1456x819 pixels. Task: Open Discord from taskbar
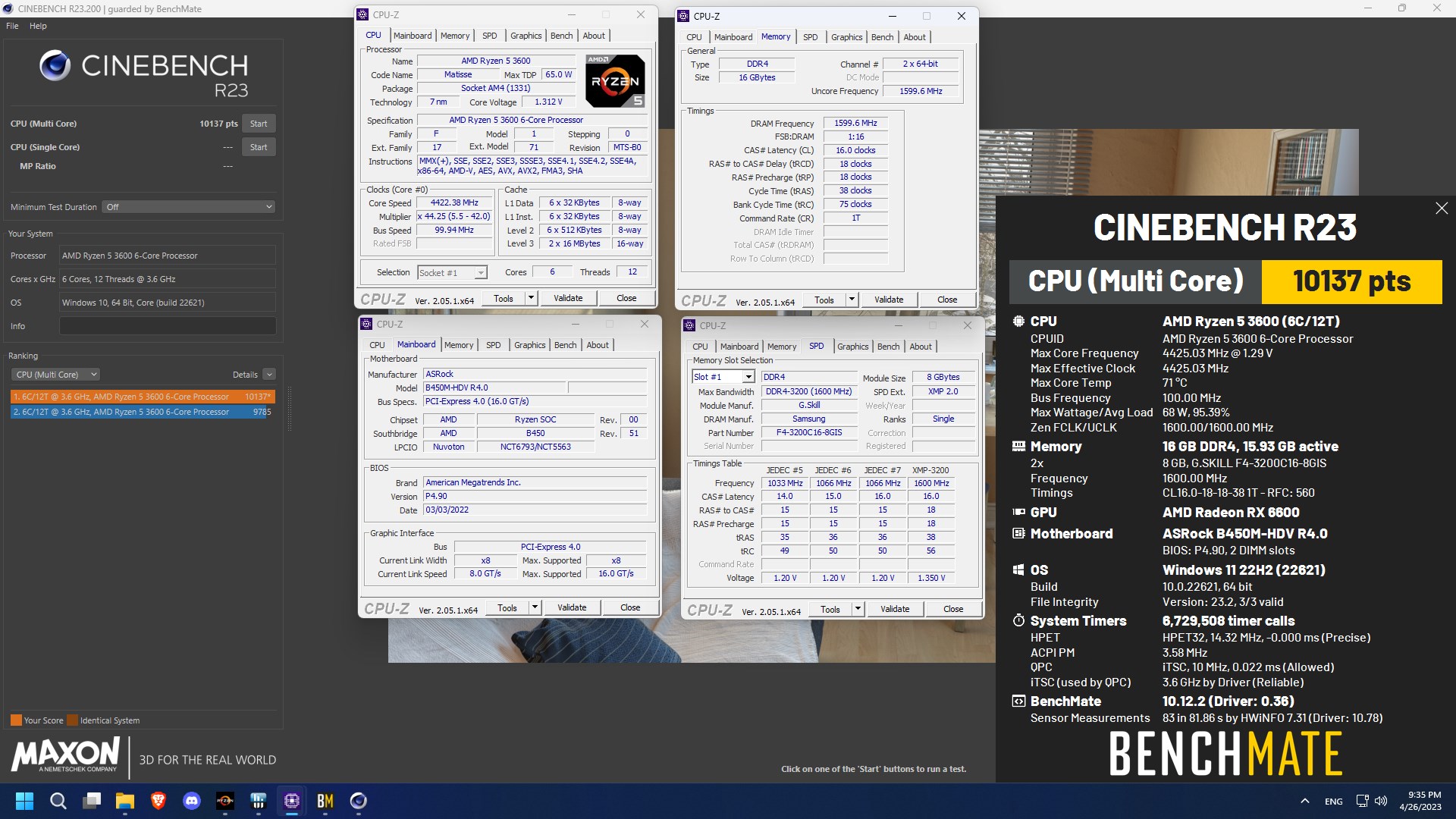pos(192,801)
